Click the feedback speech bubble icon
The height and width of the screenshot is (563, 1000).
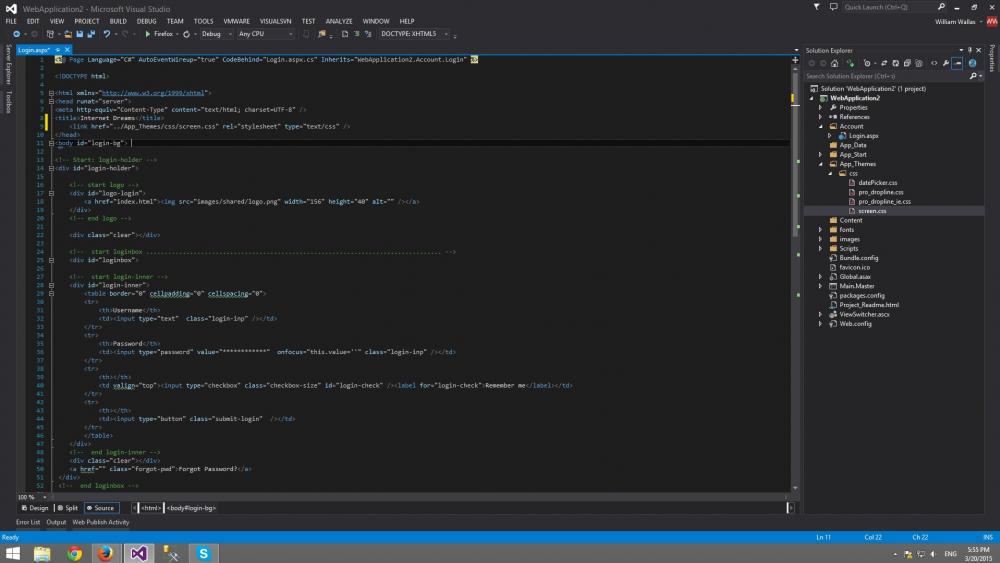(x=833, y=7)
